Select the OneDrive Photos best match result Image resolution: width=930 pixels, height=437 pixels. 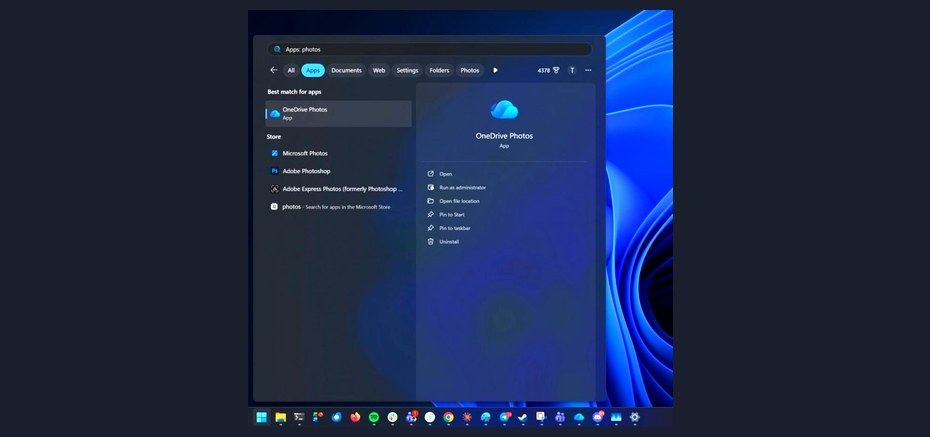(x=339, y=113)
